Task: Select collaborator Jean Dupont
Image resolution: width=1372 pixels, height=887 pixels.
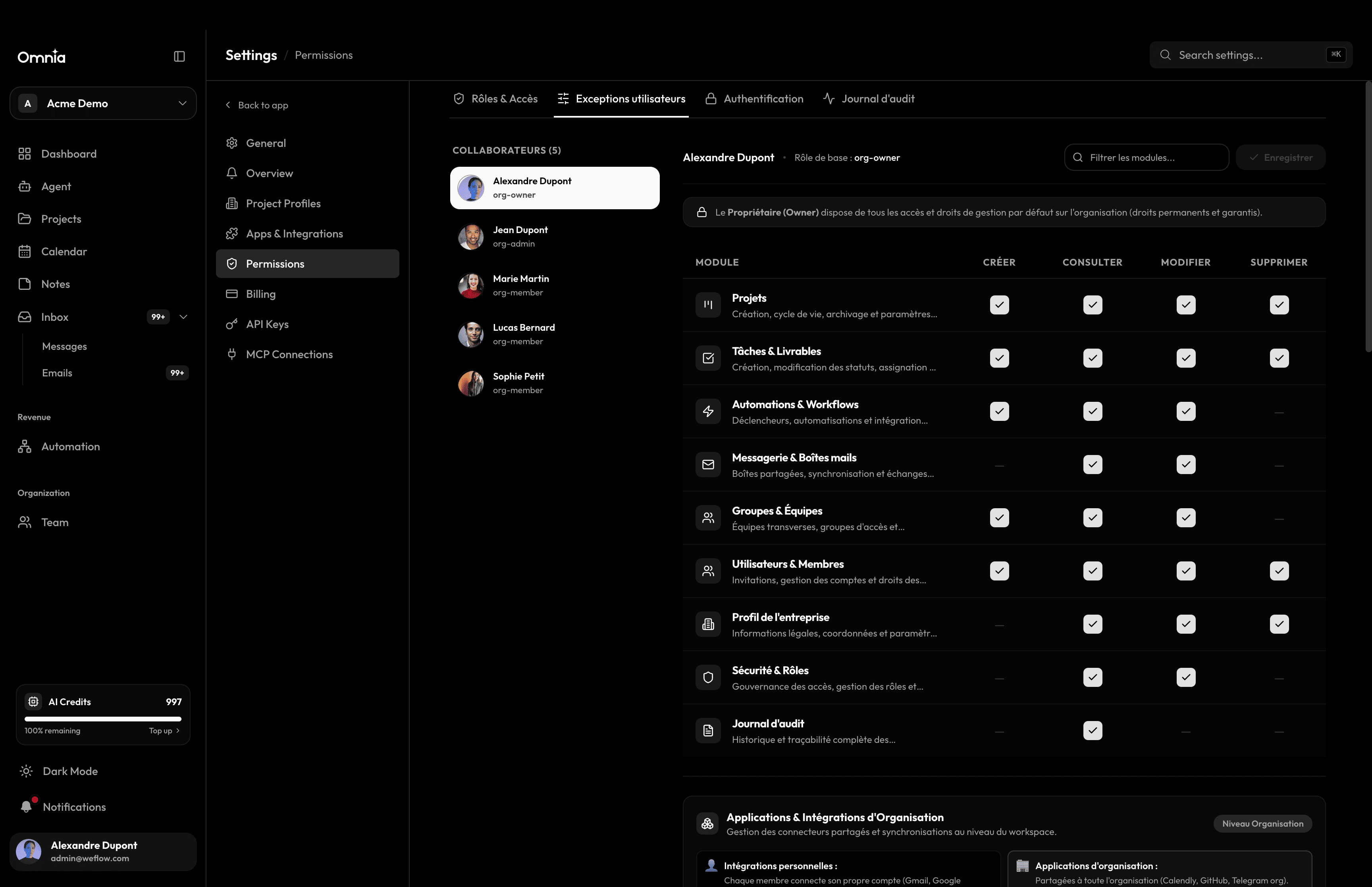Action: tap(555, 237)
